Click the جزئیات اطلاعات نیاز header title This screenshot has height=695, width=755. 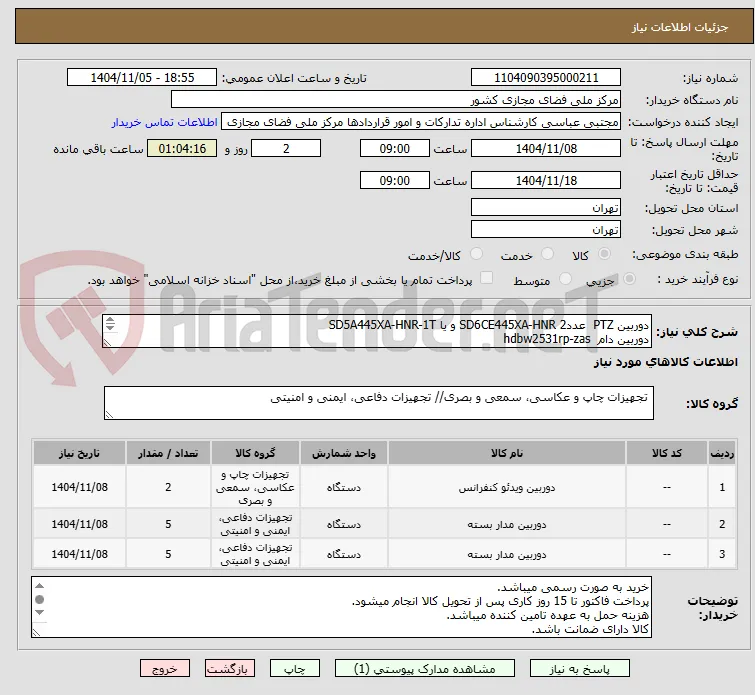coord(680,27)
